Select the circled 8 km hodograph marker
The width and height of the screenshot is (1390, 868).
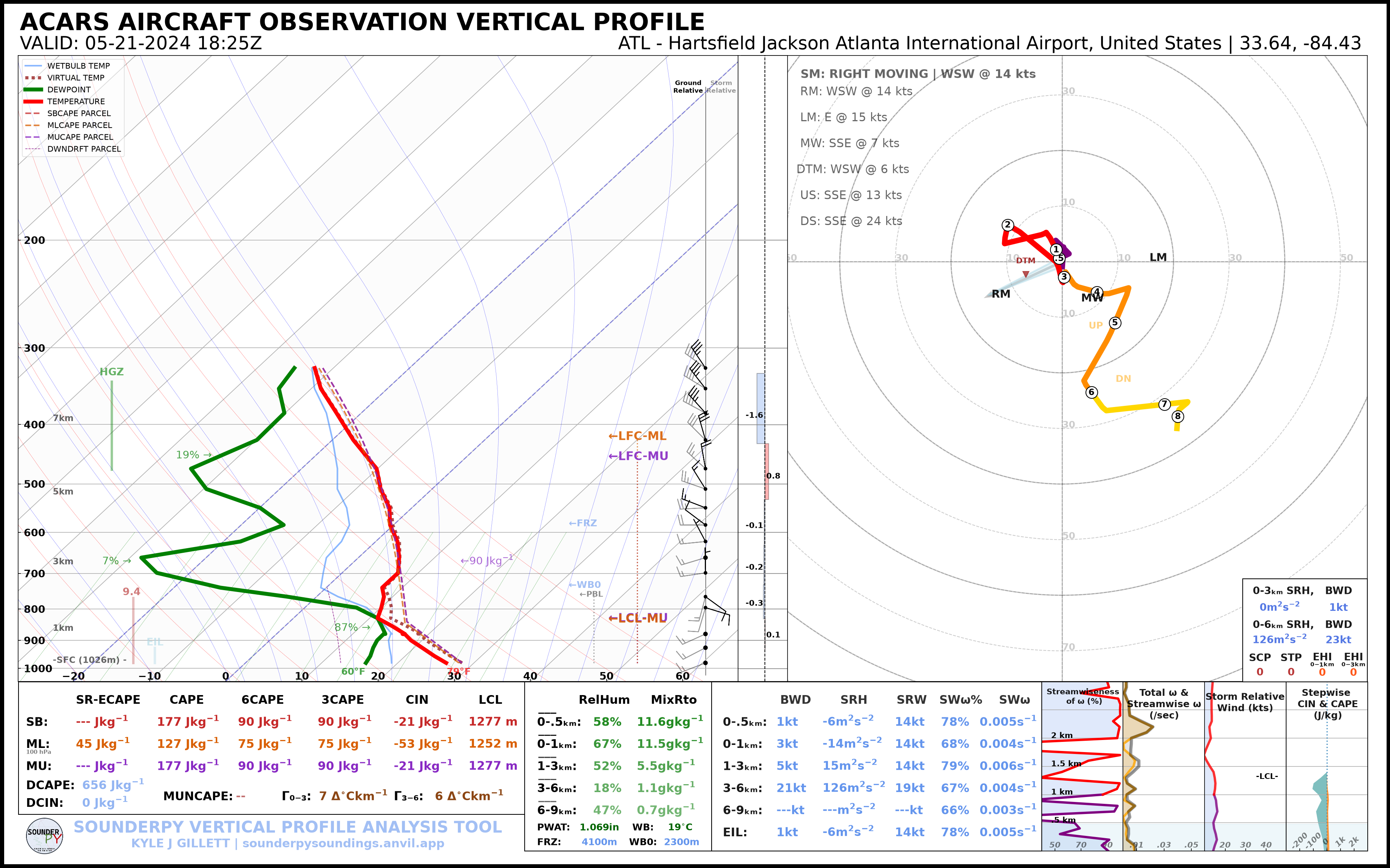[x=1178, y=416]
